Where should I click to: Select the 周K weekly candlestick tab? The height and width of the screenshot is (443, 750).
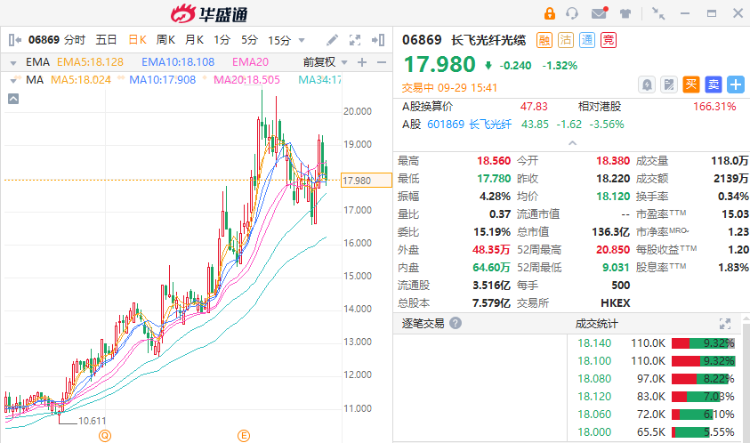click(x=165, y=40)
